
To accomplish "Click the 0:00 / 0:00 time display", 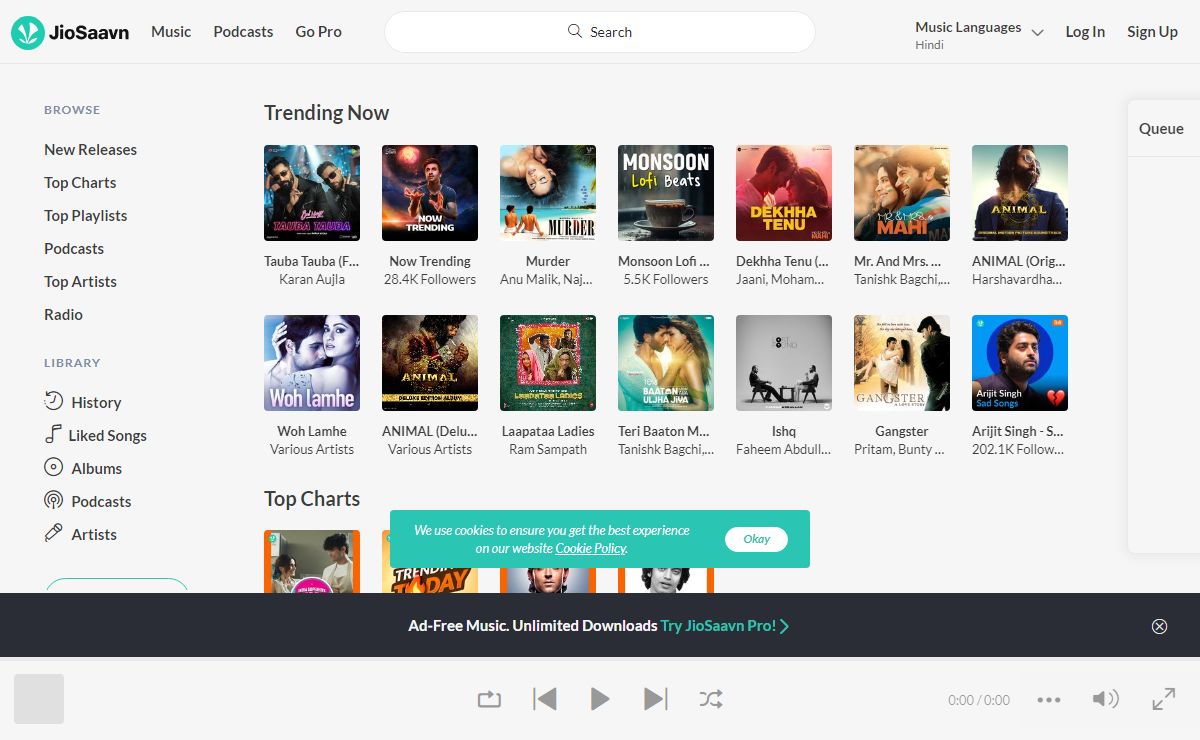I will 979,700.
